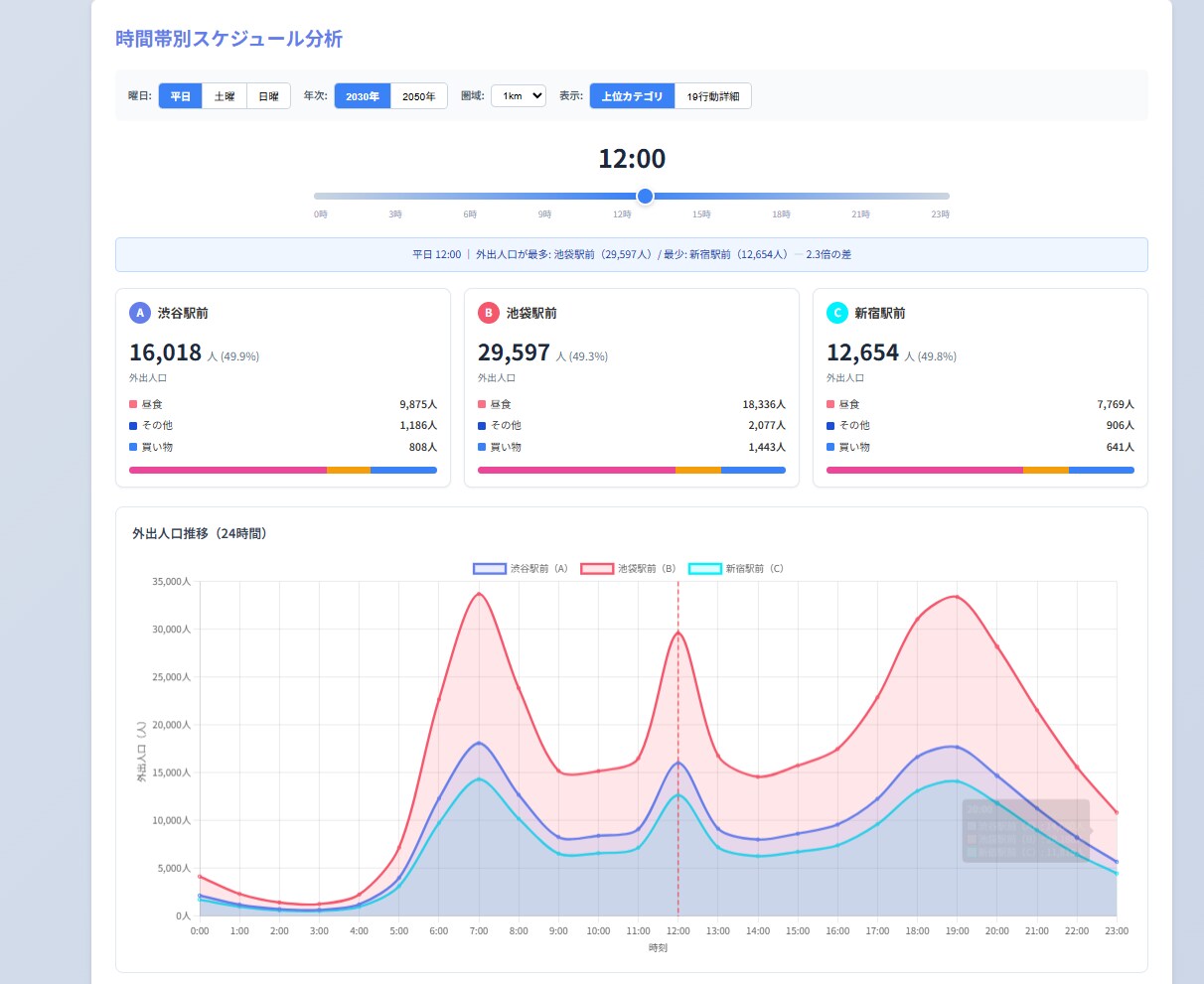The image size is (1204, 984).
Task: Click the 池袋駅前 line peak at 7:00
Action: tap(479, 594)
